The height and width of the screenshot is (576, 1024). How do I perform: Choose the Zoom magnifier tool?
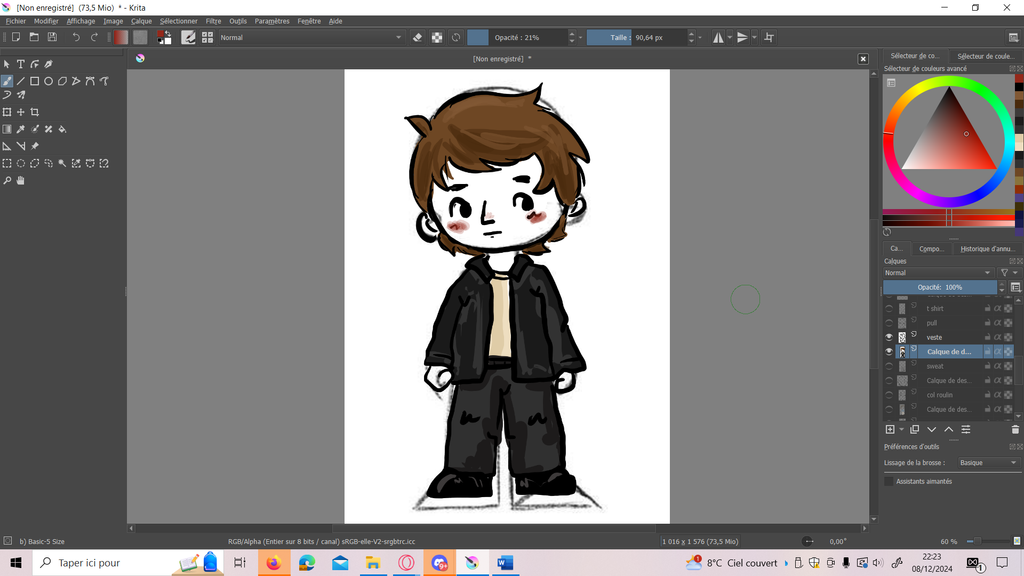coord(7,181)
